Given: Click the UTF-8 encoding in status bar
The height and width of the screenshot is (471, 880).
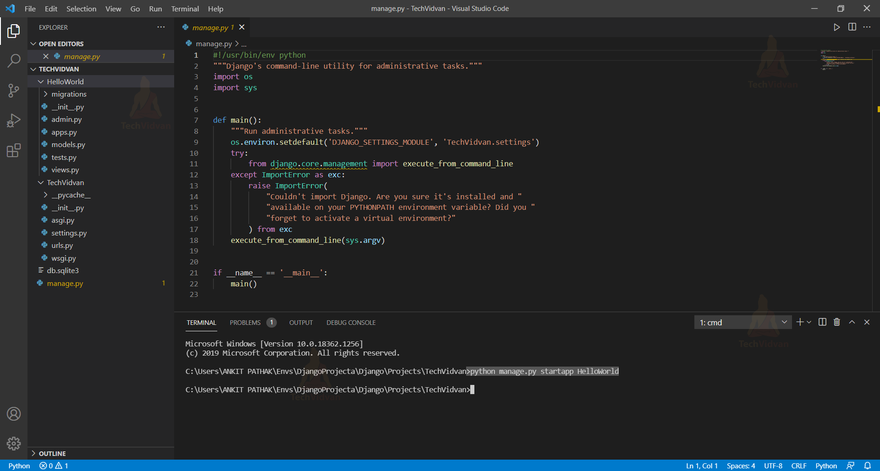Looking at the screenshot, I should click(773, 466).
